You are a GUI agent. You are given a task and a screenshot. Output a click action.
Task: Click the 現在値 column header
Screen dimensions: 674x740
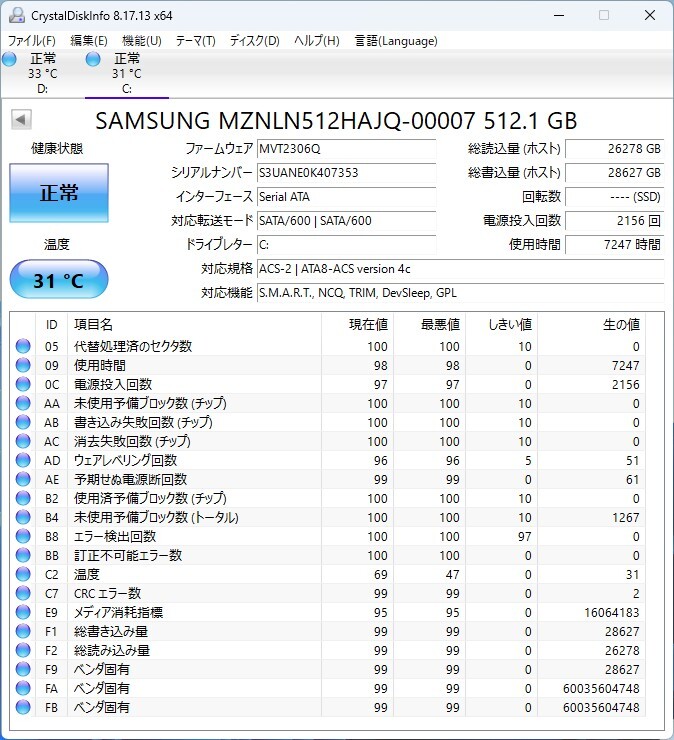(358, 325)
